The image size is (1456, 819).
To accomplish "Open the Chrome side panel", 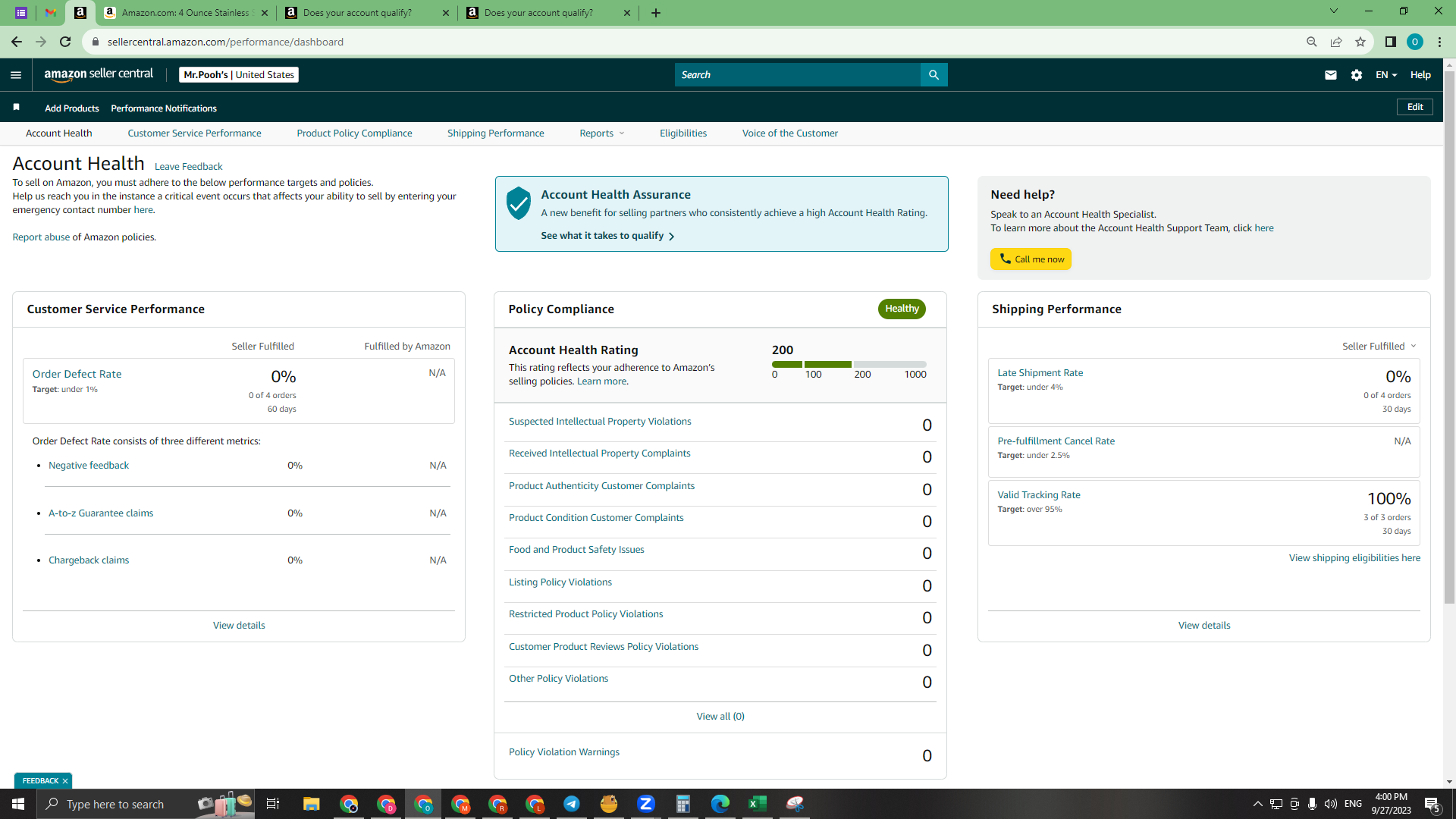I will pos(1390,42).
